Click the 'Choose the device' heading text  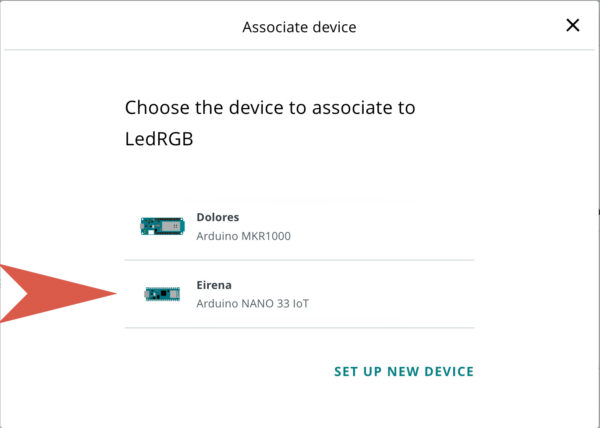269,107
